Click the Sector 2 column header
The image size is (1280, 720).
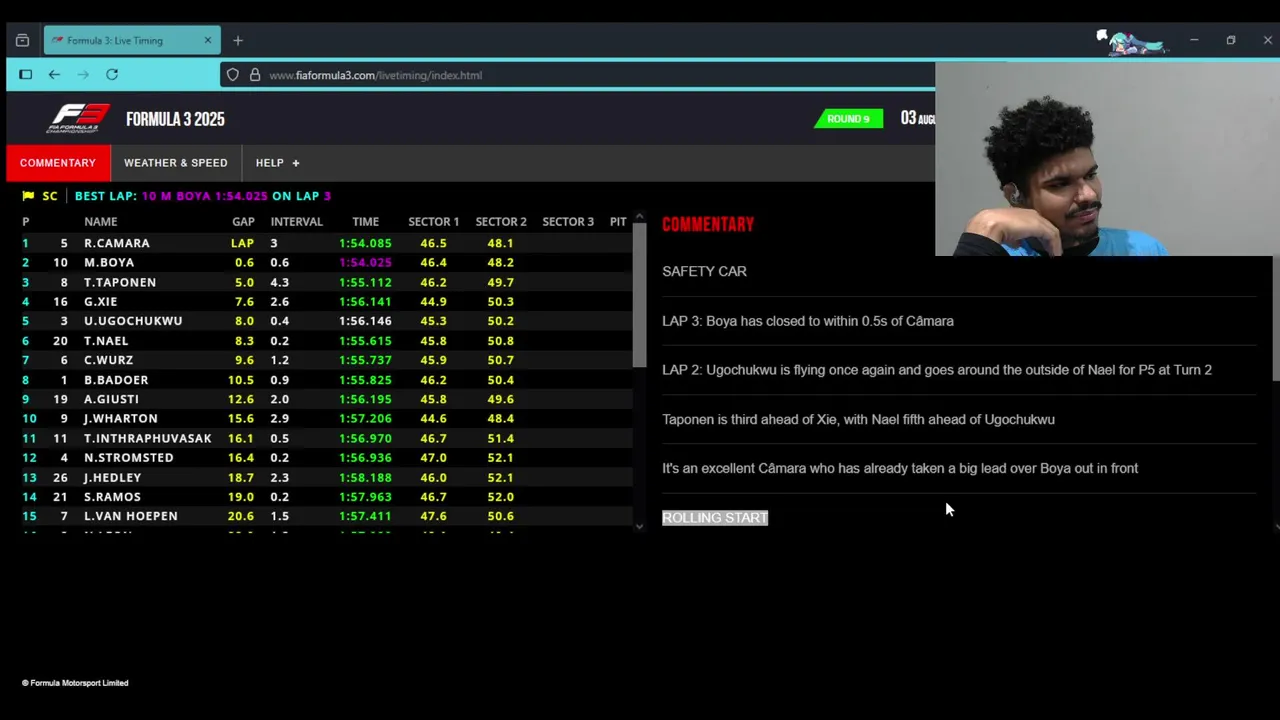[x=501, y=222]
